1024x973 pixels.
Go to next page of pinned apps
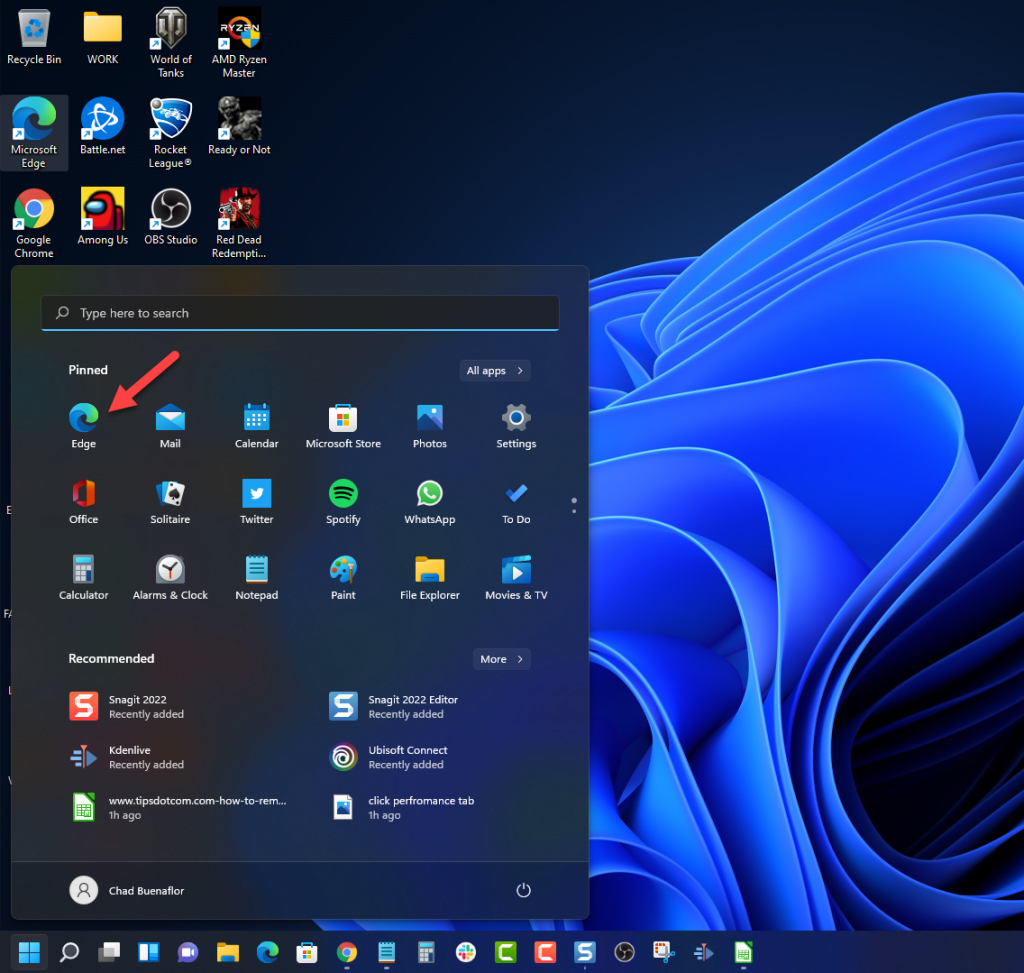click(574, 511)
